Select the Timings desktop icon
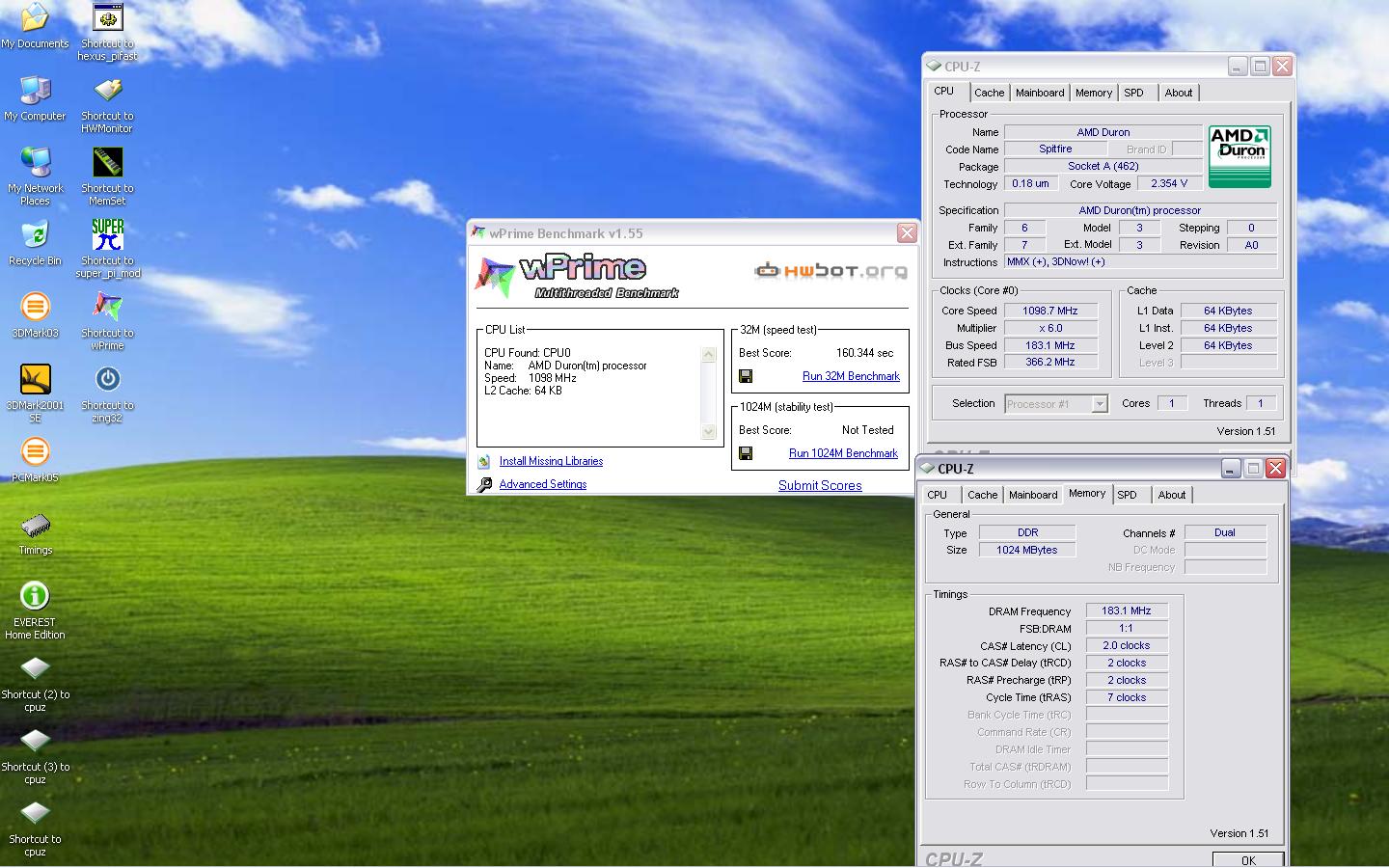Viewport: 1389px width, 868px height. click(x=35, y=532)
